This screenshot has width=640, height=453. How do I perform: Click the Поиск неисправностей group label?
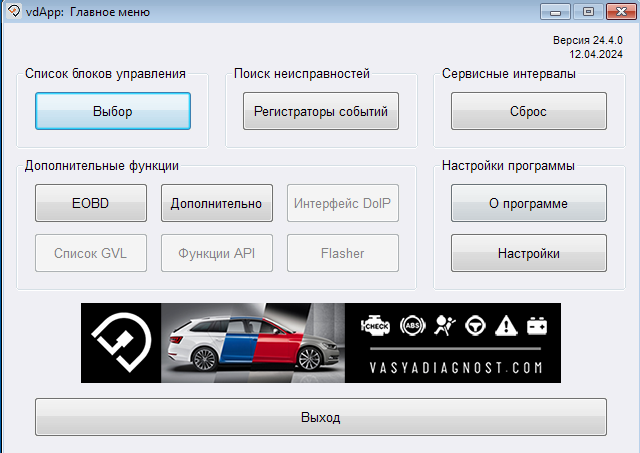302,74
